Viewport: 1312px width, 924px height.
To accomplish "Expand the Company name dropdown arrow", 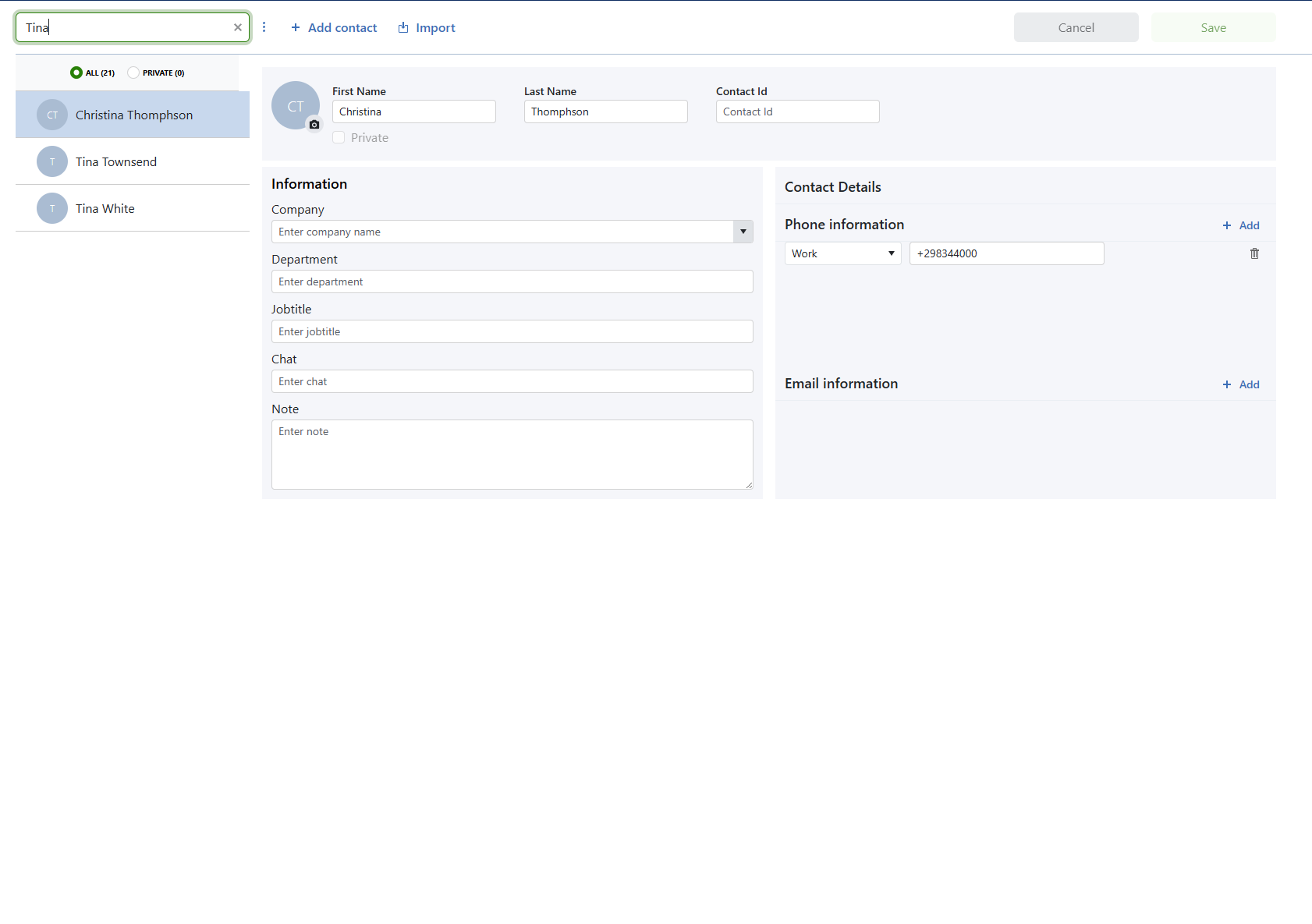I will tap(743, 232).
